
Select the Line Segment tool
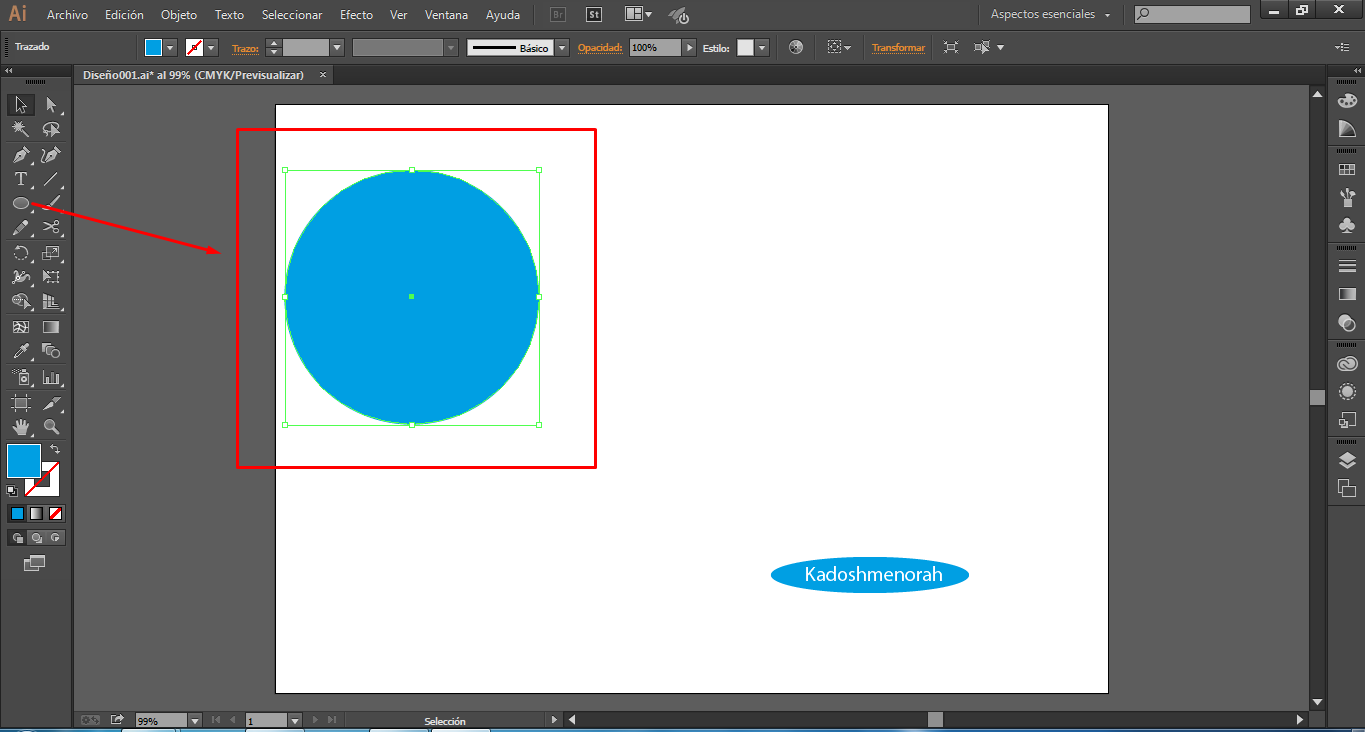(x=51, y=179)
